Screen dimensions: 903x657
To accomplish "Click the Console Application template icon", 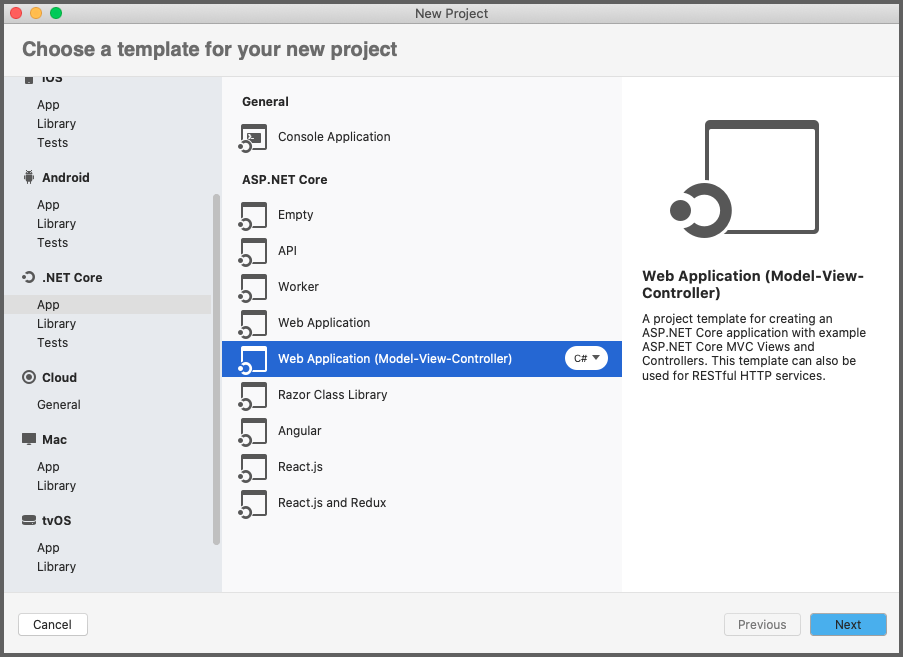I will click(253, 138).
